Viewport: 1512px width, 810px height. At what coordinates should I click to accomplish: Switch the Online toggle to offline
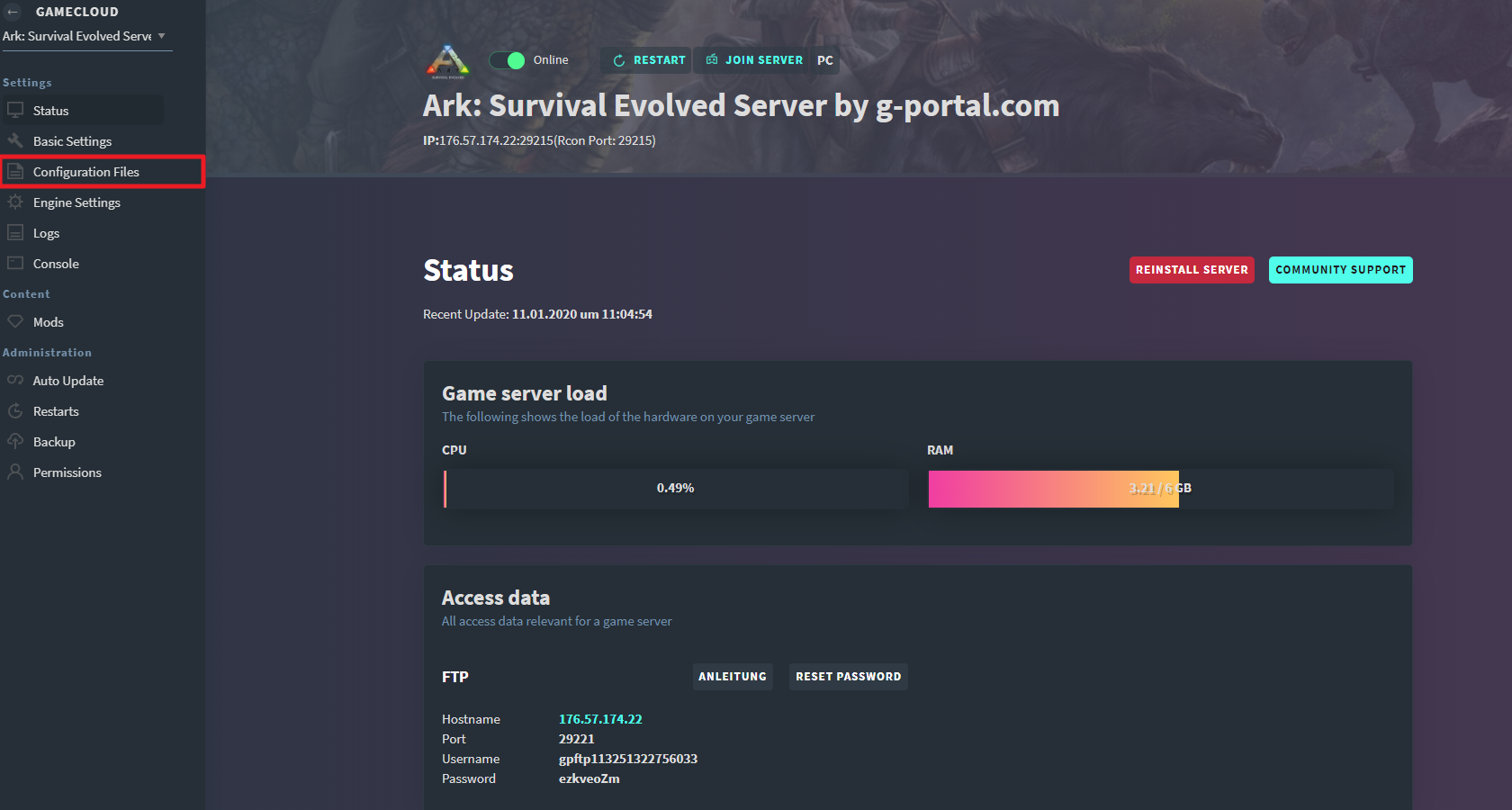pyautogui.click(x=507, y=59)
